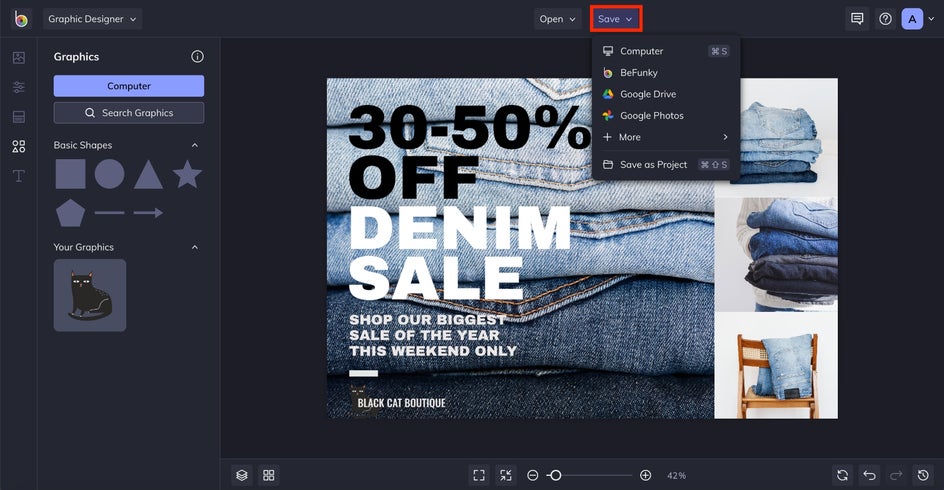Image resolution: width=944 pixels, height=490 pixels.
Task: Click the Your Graphics heading
Action: pos(84,247)
